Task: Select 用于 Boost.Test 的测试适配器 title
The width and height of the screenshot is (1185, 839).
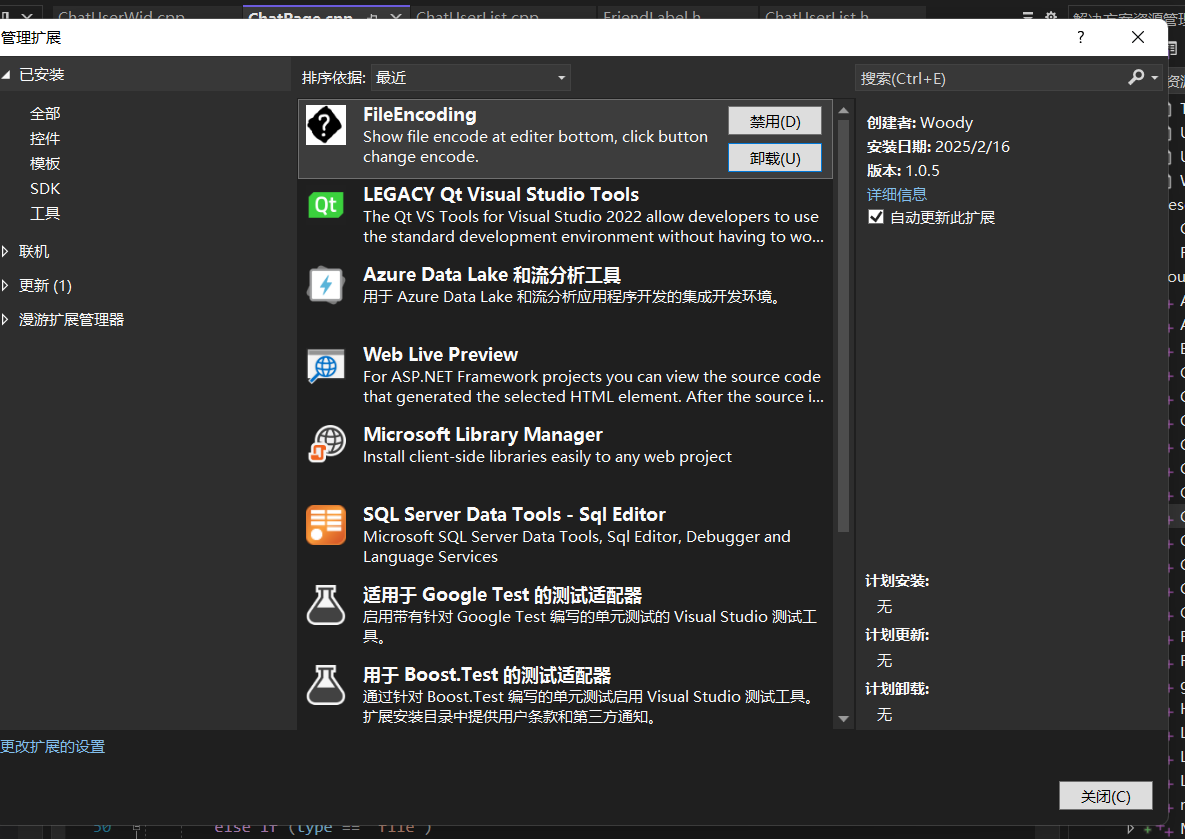Action: point(487,675)
